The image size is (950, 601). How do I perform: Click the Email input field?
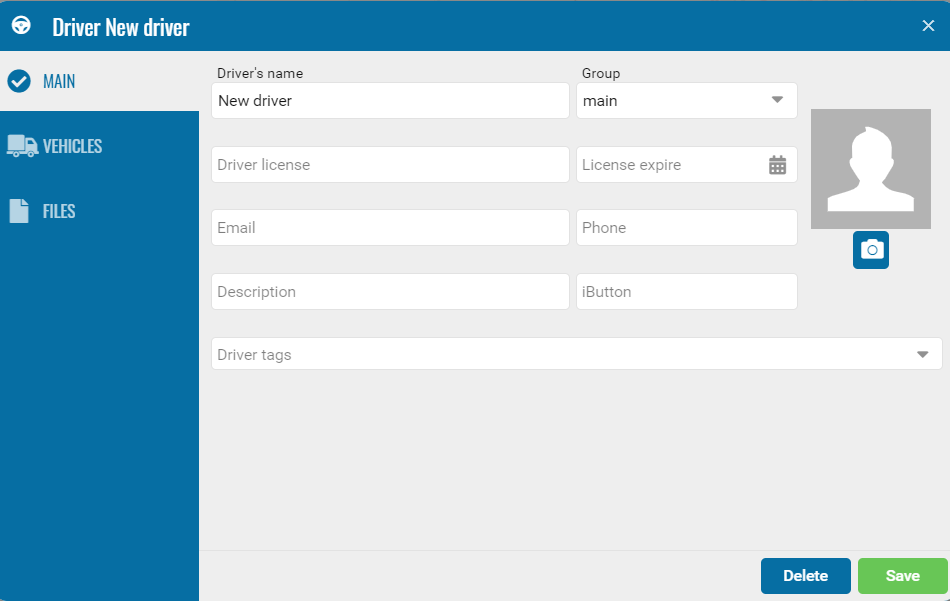coord(390,228)
